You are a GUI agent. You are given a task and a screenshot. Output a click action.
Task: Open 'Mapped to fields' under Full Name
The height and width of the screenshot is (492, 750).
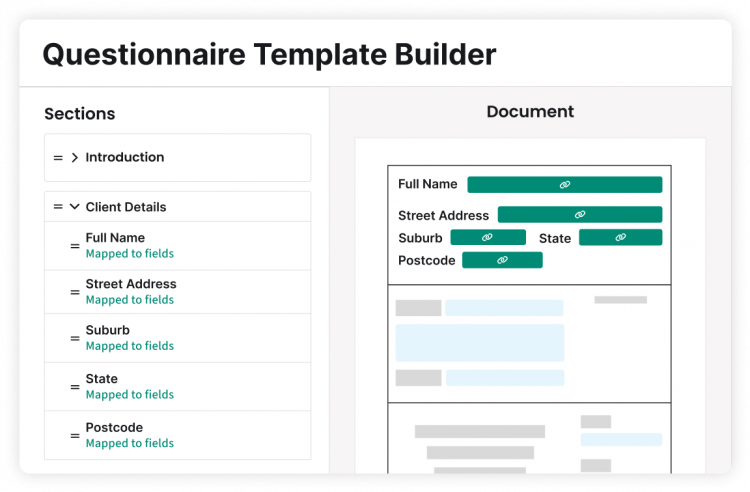tap(130, 253)
